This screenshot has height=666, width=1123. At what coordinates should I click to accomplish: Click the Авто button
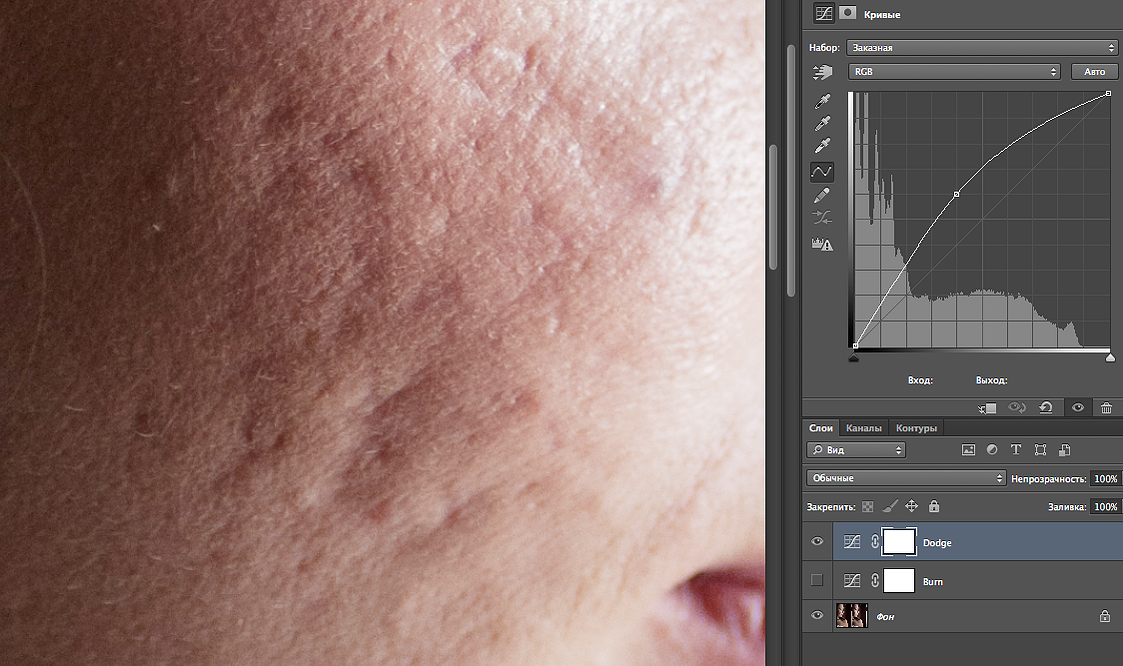point(1094,72)
